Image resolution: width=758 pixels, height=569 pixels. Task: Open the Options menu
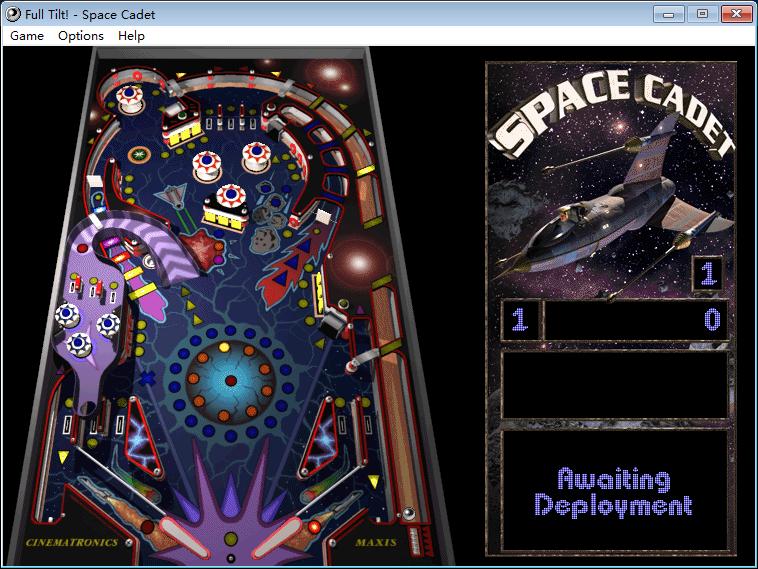pyautogui.click(x=81, y=36)
